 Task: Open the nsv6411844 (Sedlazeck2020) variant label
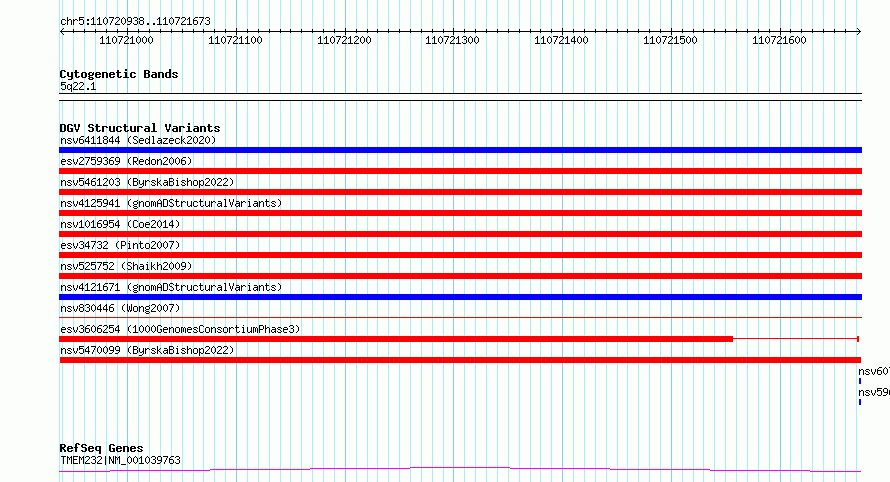pyautogui.click(x=138, y=140)
